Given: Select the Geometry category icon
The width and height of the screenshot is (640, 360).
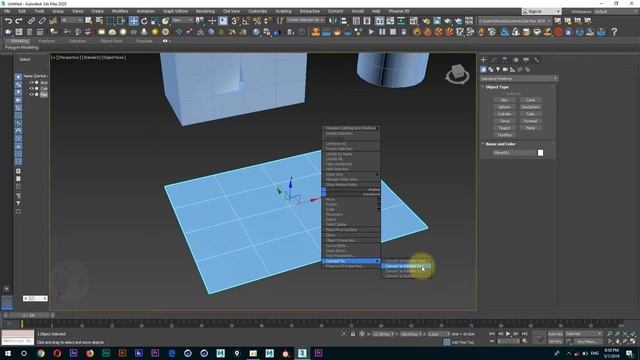Looking at the screenshot, I should [x=484, y=70].
